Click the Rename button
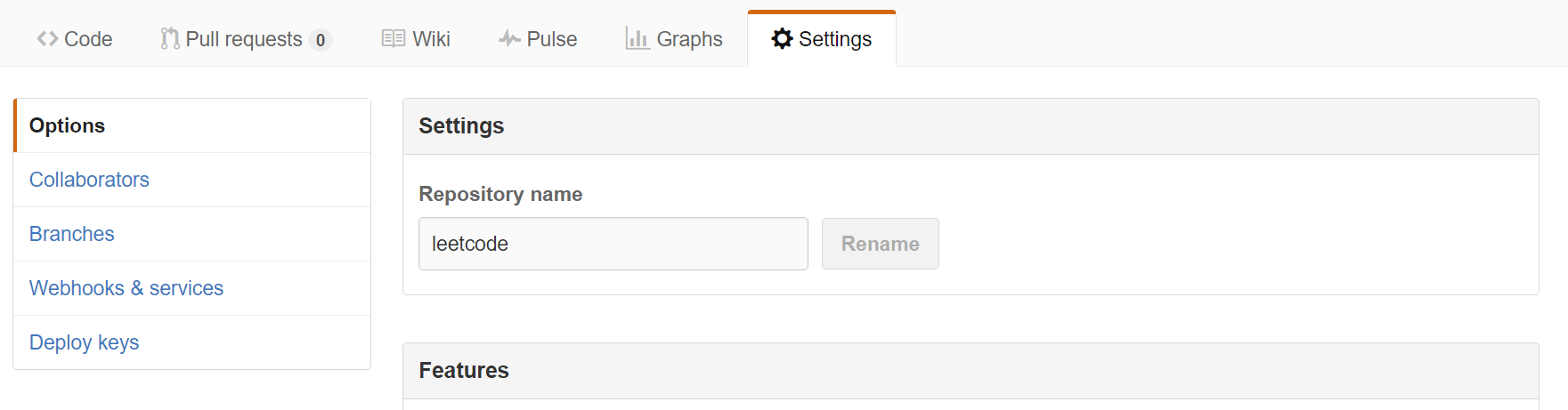Image resolution: width=1568 pixels, height=410 pixels. (881, 244)
